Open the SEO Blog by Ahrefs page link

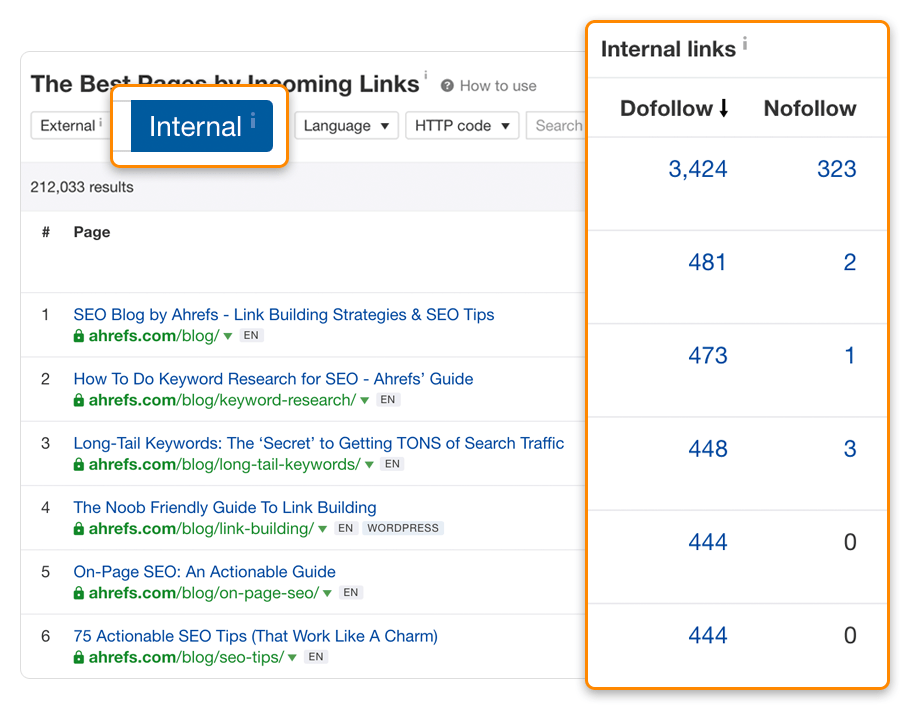(x=283, y=314)
